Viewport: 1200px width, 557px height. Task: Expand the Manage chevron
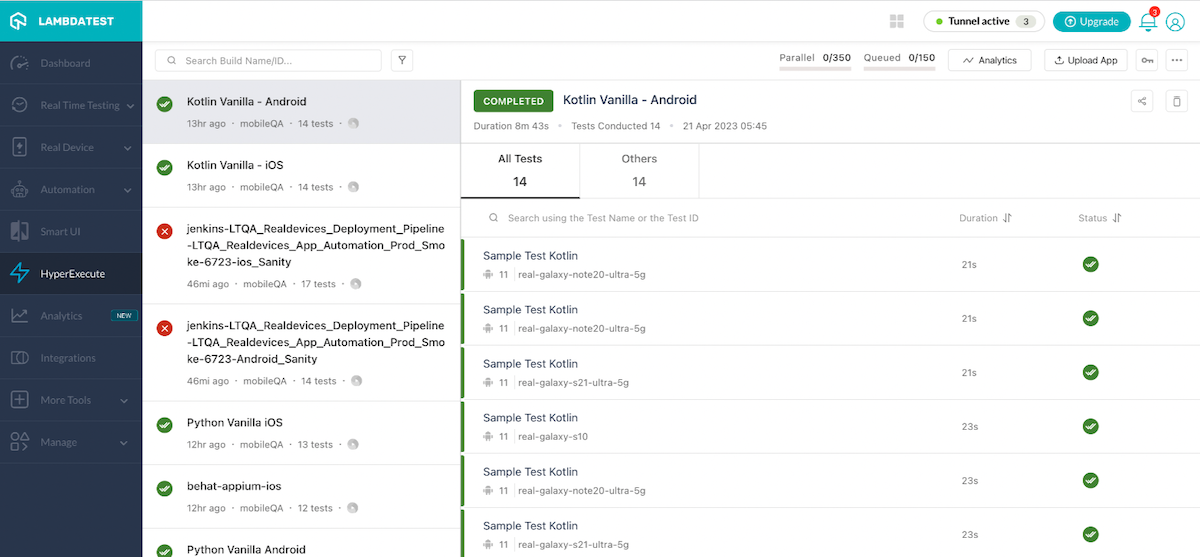coord(125,442)
